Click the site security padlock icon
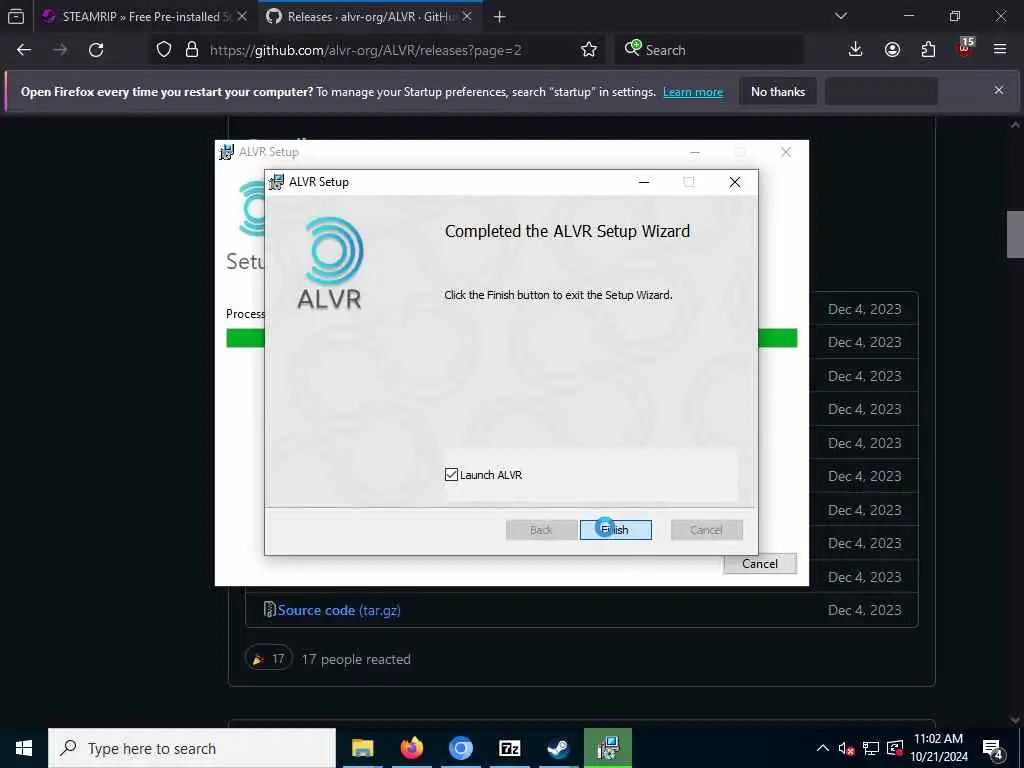1024x768 pixels. pos(191,50)
